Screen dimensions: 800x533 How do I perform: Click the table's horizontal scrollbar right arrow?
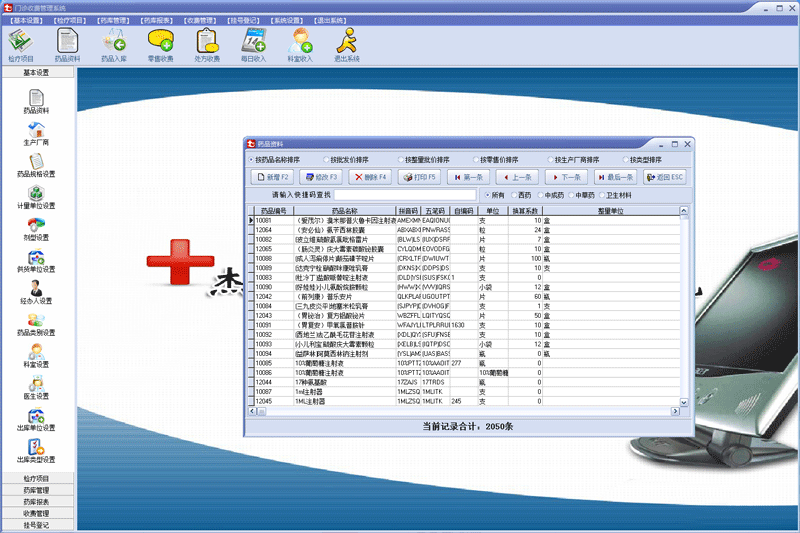[676, 411]
